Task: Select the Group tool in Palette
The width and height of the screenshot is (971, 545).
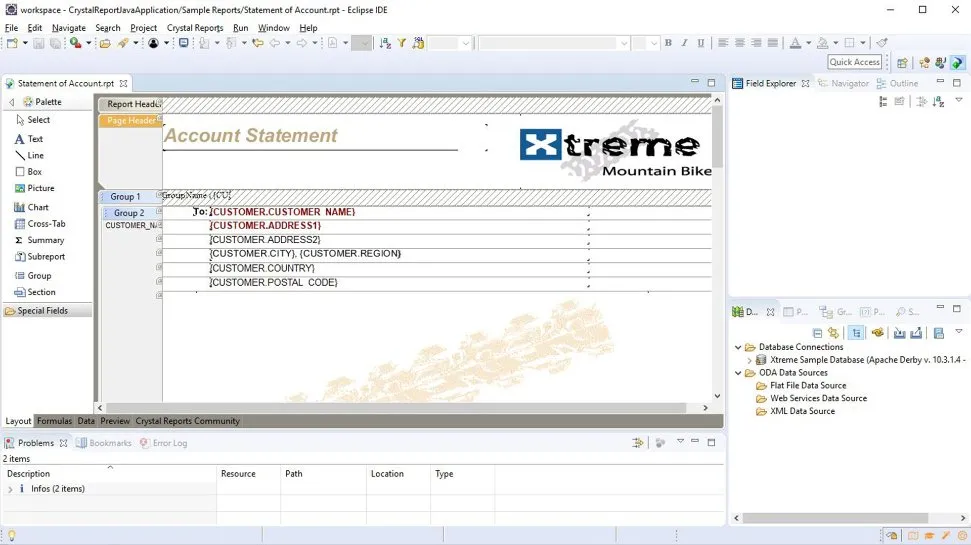Action: click(33, 276)
